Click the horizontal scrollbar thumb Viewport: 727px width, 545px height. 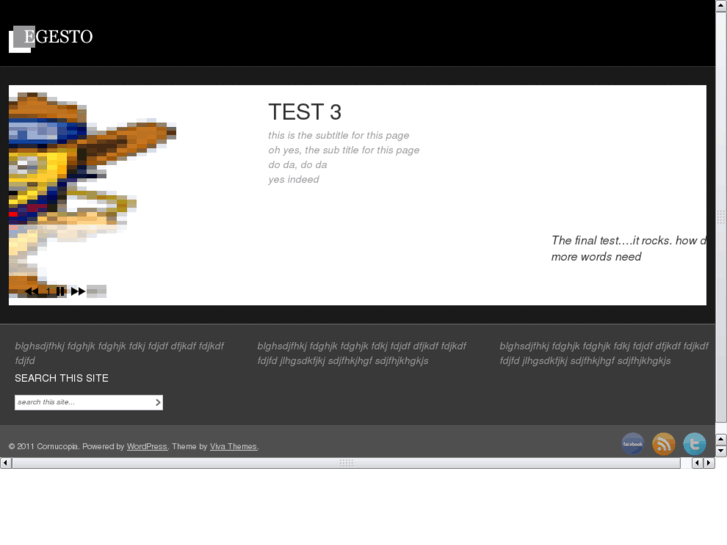pyautogui.click(x=346, y=463)
